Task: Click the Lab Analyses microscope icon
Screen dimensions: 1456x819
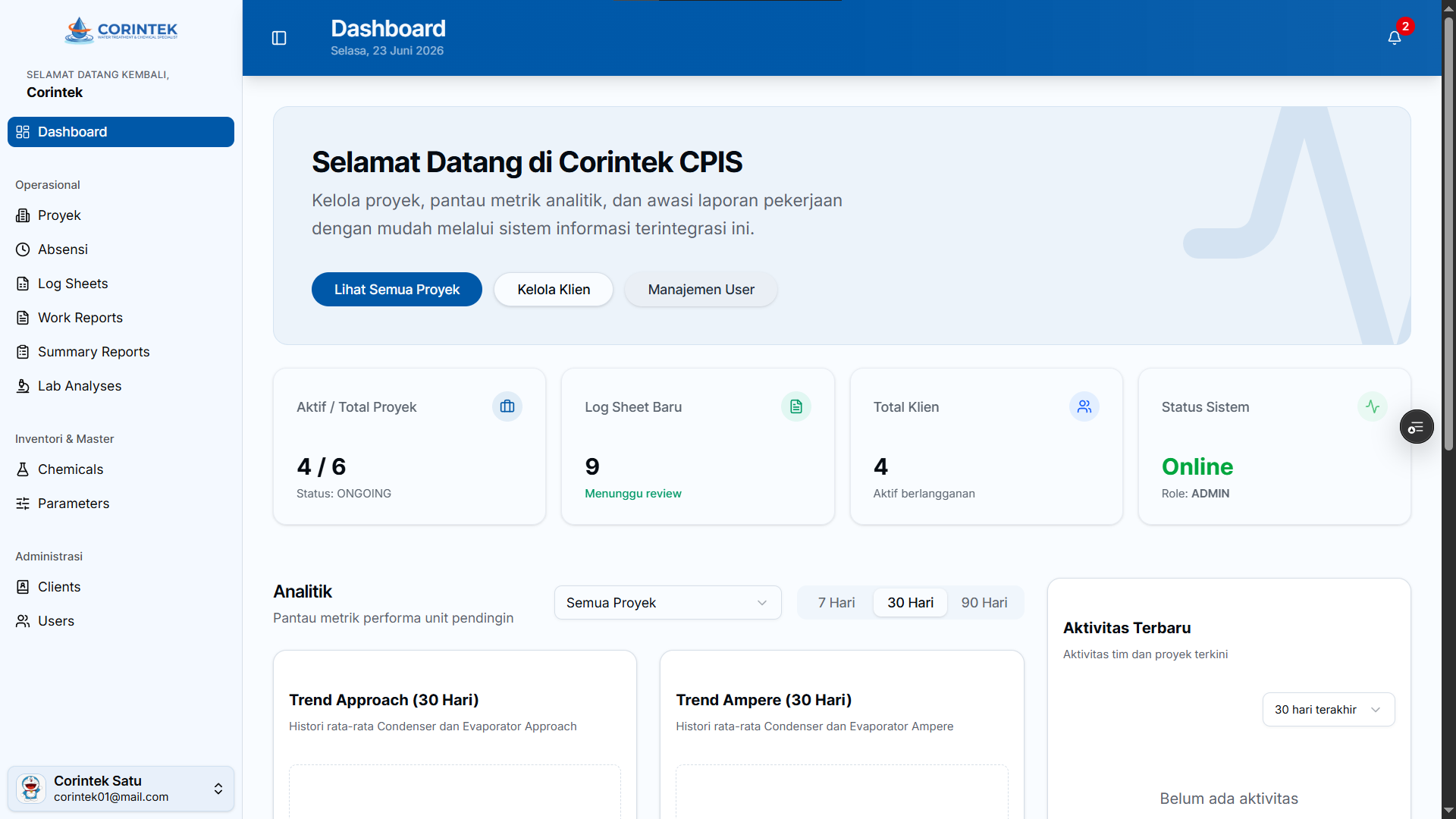Action: pyautogui.click(x=23, y=386)
